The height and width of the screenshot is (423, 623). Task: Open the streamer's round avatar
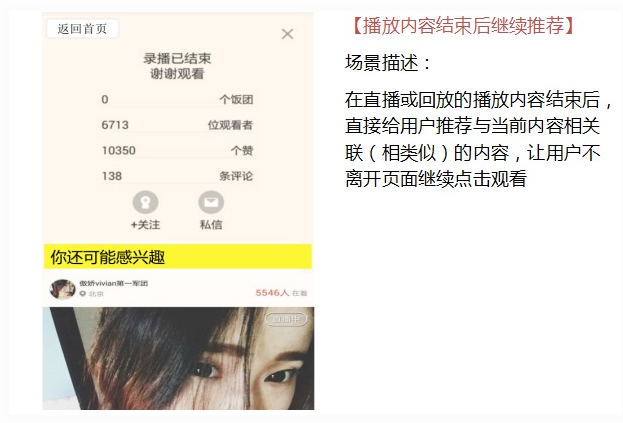pos(62,289)
